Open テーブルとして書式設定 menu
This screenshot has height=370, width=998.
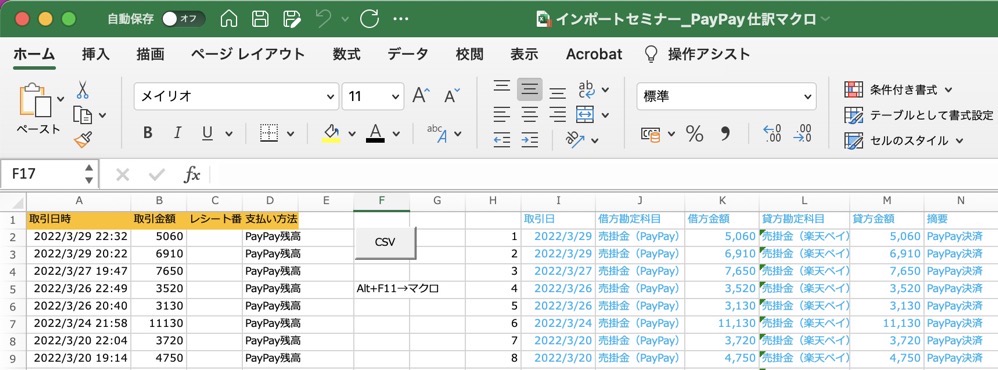click(x=918, y=115)
